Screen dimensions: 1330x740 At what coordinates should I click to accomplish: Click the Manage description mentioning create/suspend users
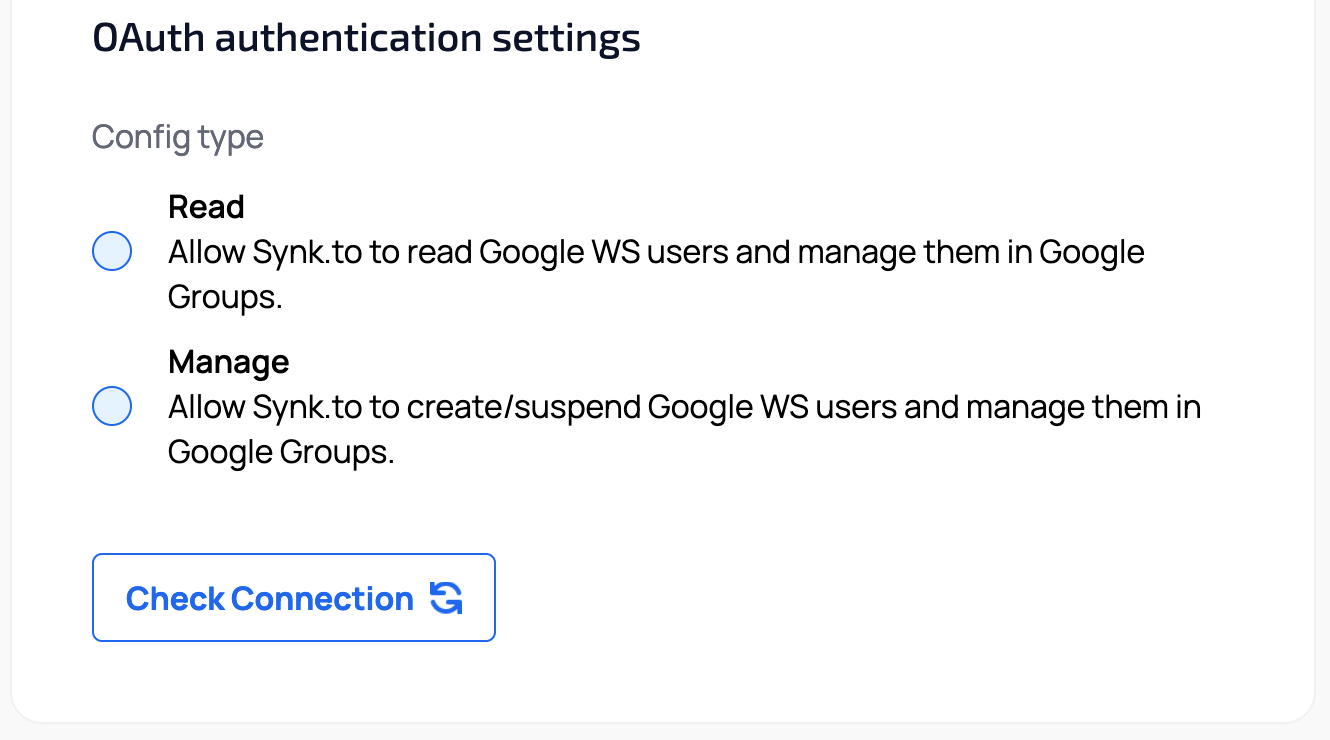684,408
